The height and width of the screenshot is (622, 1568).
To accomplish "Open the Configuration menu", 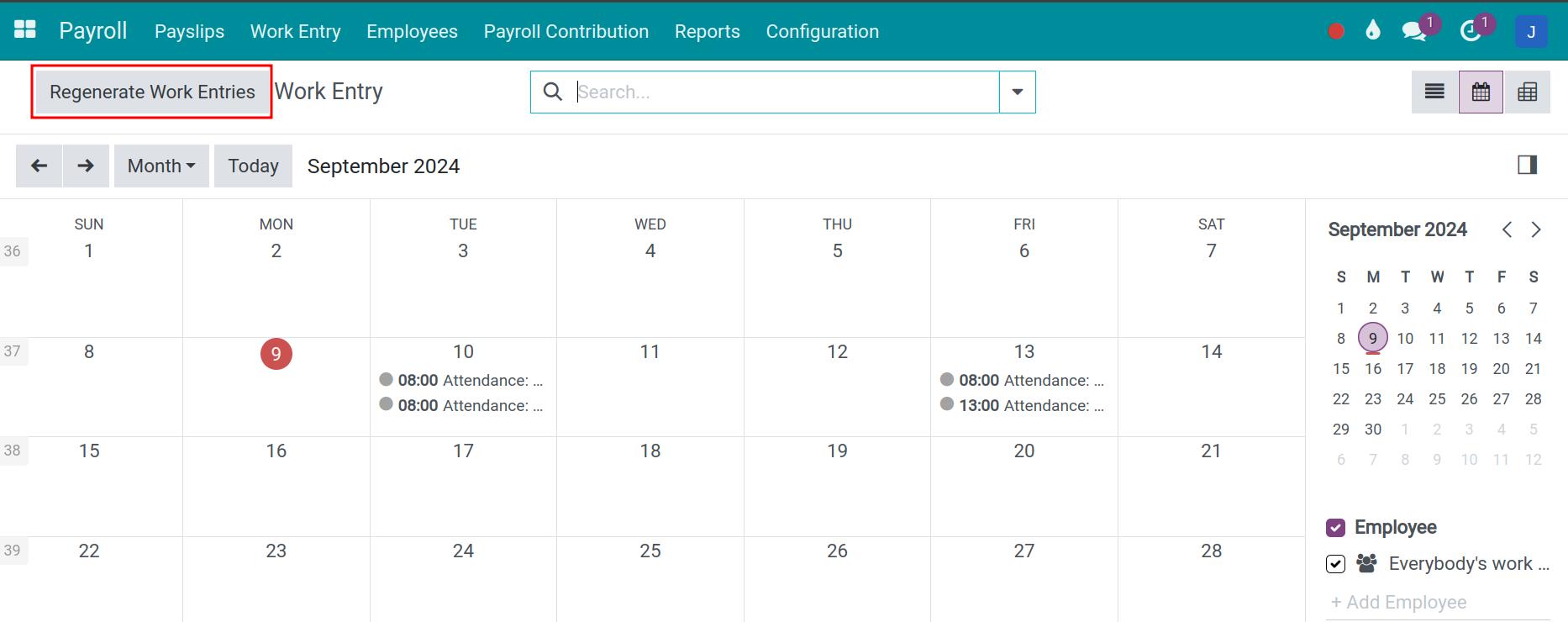I will pyautogui.click(x=823, y=31).
